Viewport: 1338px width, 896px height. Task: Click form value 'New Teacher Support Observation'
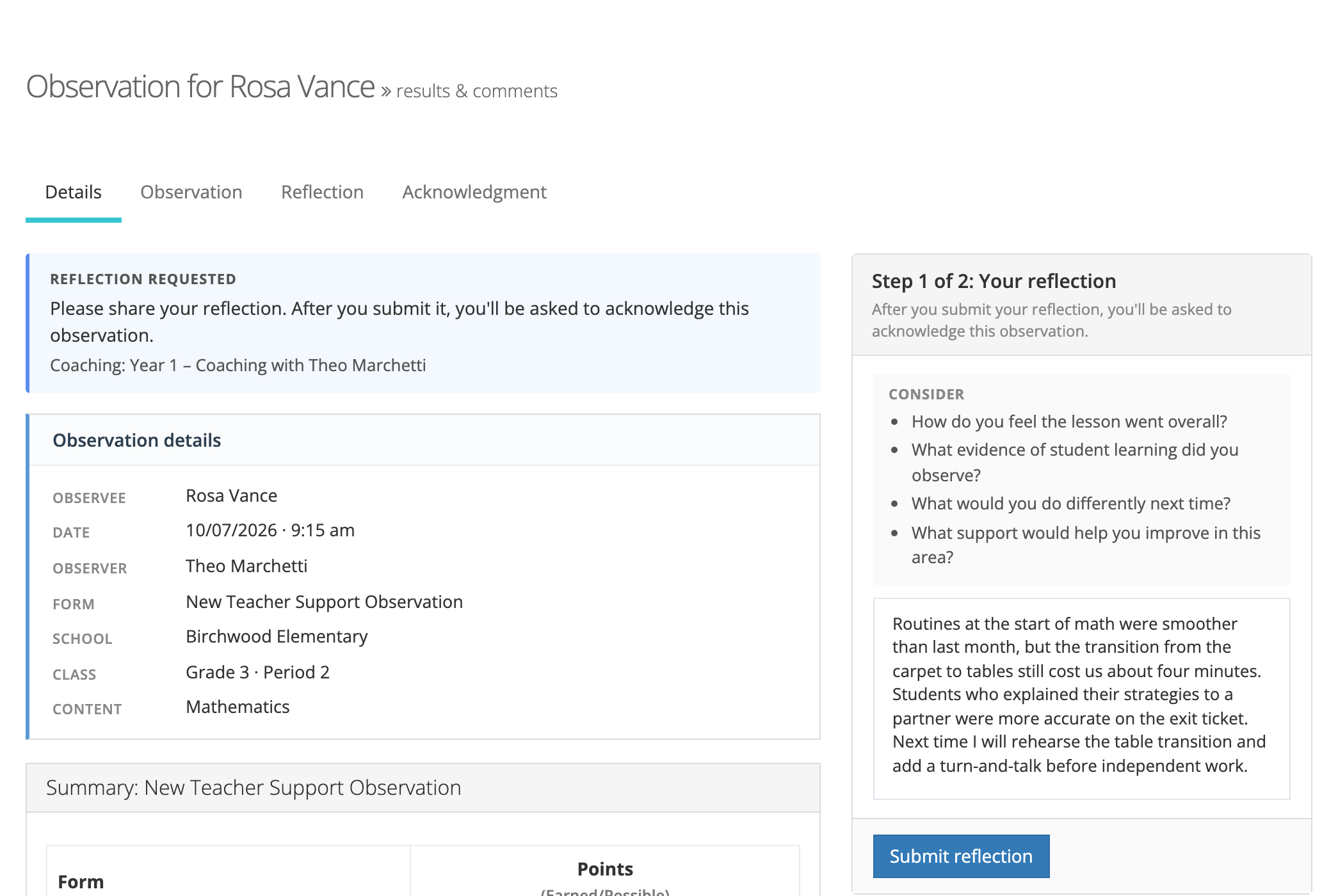324,602
